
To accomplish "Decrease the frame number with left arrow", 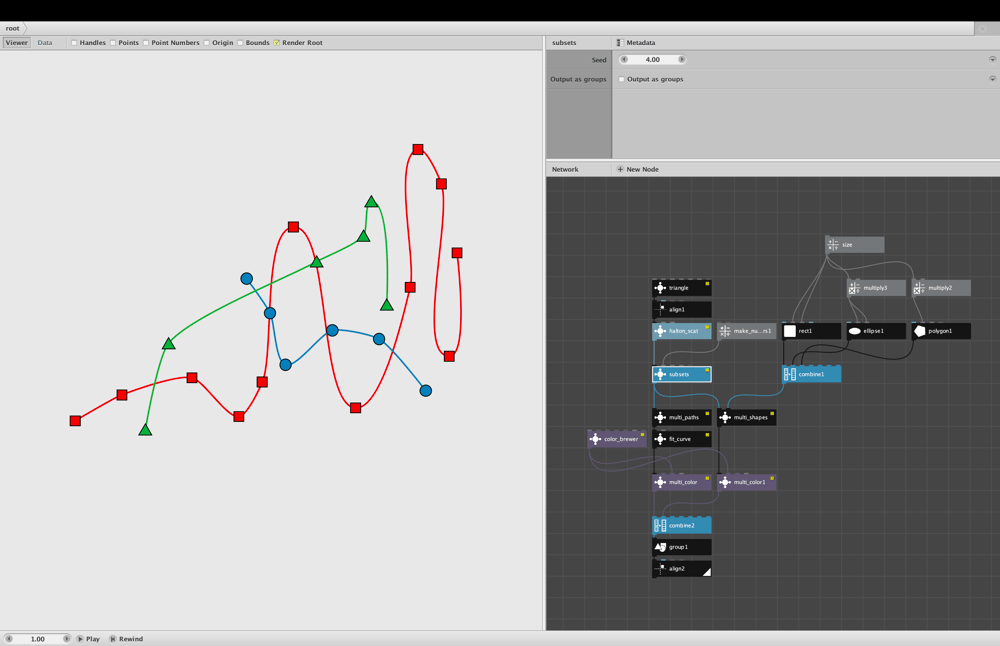I will pyautogui.click(x=9, y=638).
